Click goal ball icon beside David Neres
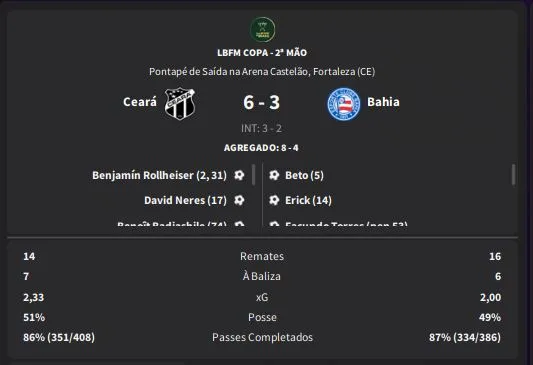Screen dimensions: 533x365 (239, 200)
